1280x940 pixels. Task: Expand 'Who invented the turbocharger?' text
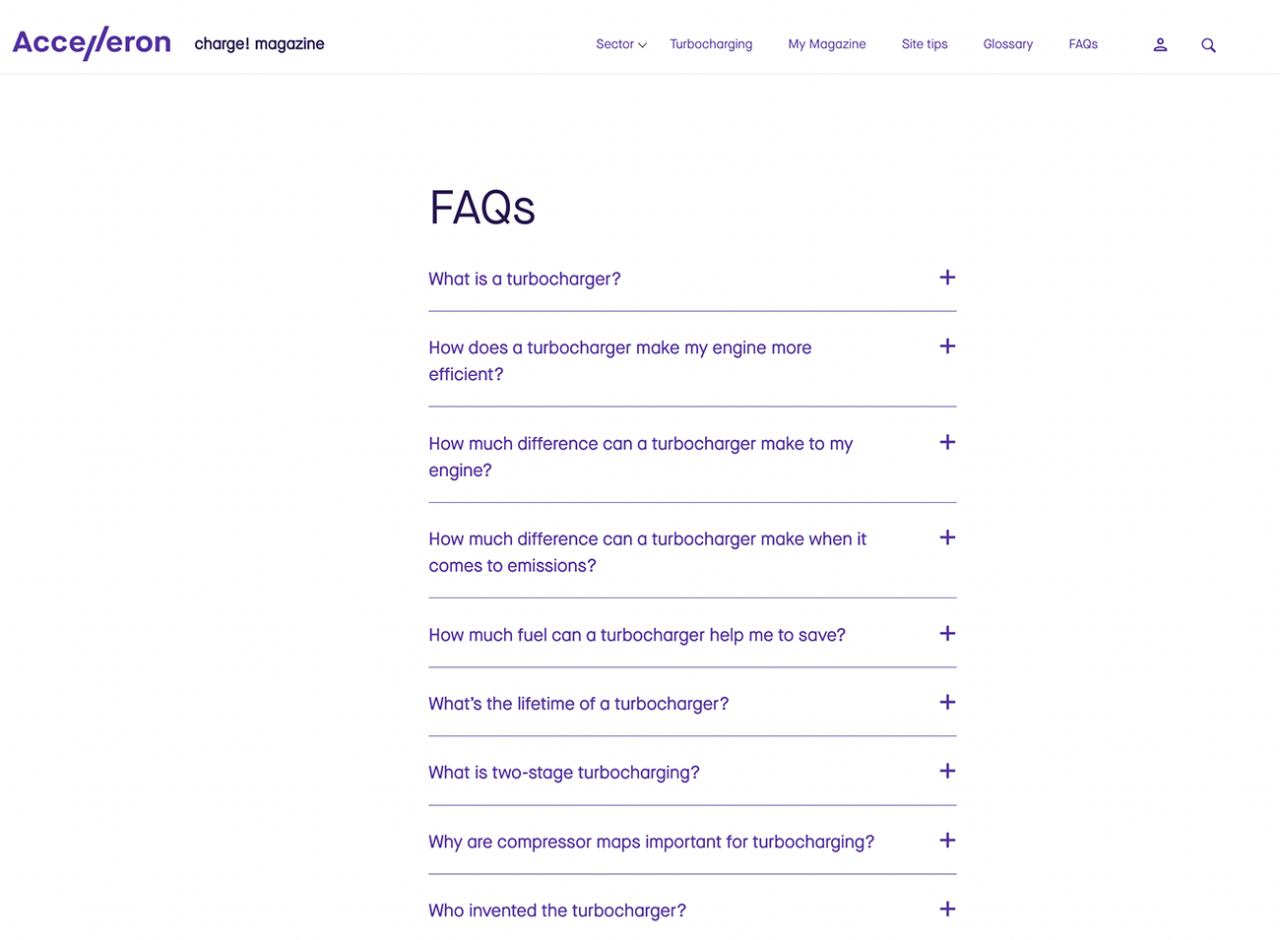pos(557,911)
